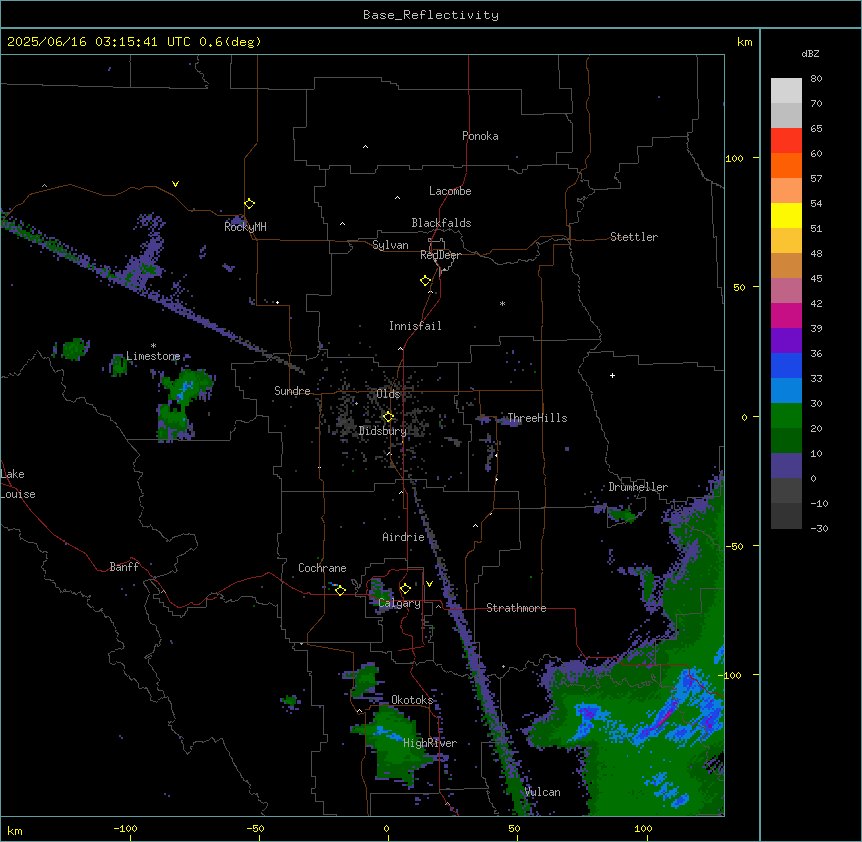Click the white asterisk marker east of Innisfail

pyautogui.click(x=502, y=303)
